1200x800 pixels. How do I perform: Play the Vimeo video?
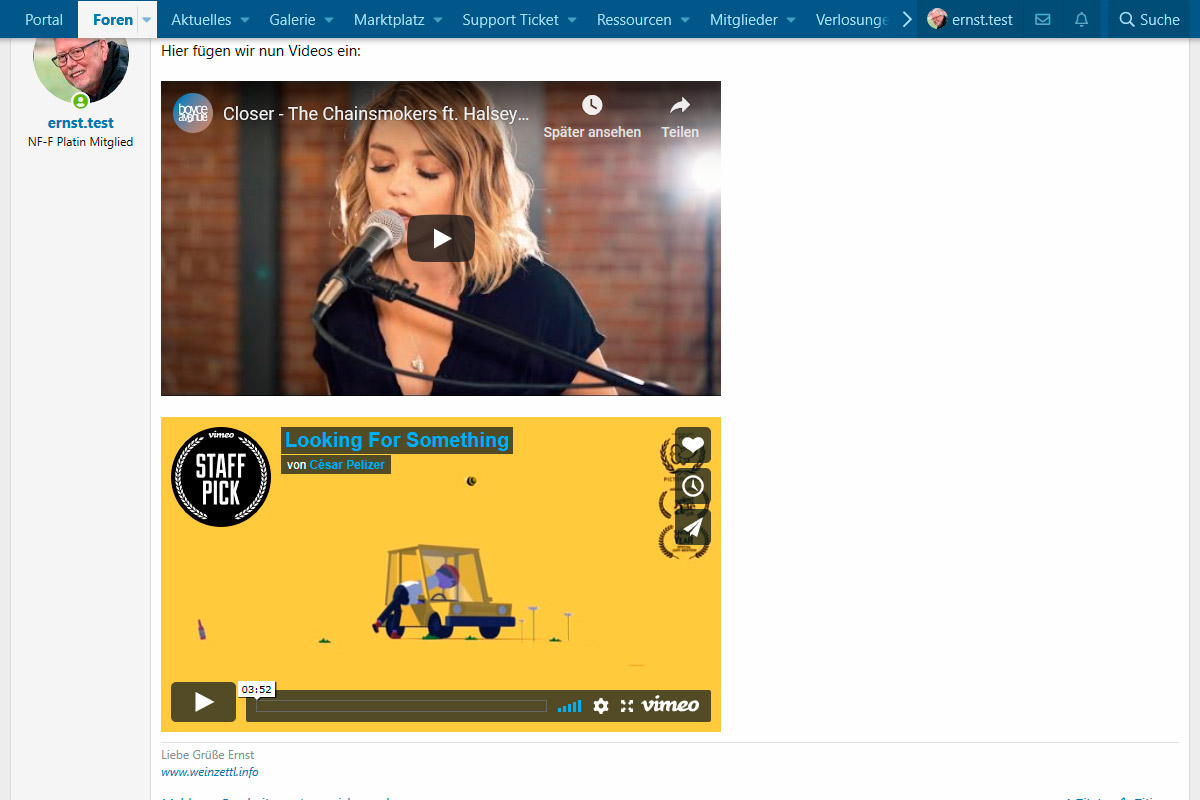(x=203, y=702)
